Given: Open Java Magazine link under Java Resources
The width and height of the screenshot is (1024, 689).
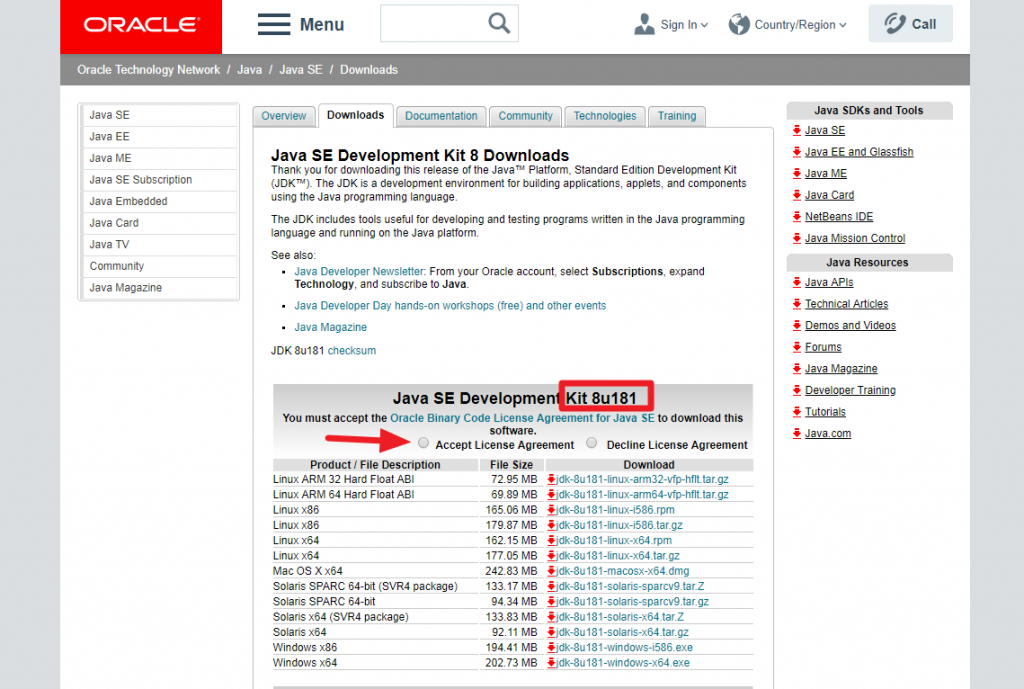Looking at the screenshot, I should (841, 368).
